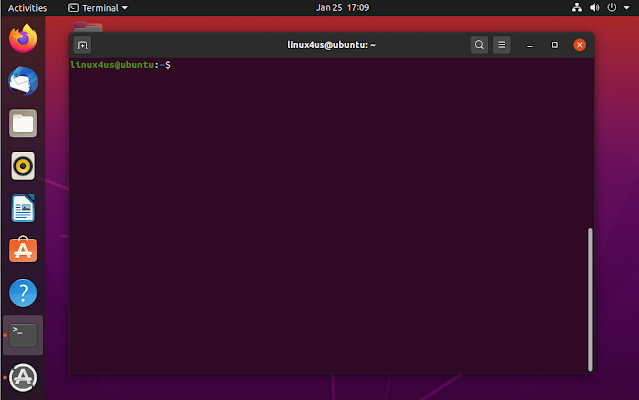This screenshot has width=639, height=400.
Task: Launch Rhythmbox music player
Action: [x=23, y=166]
